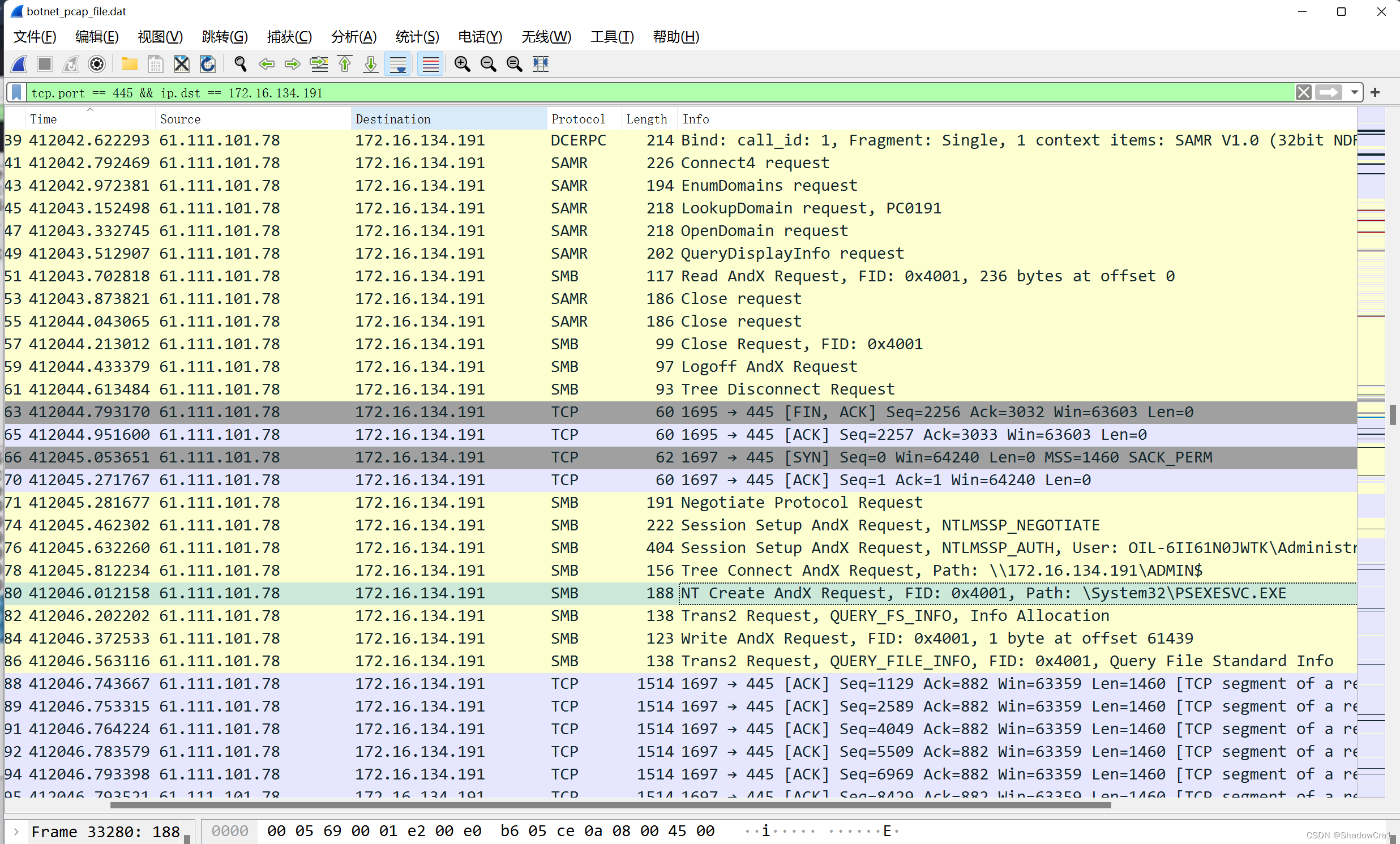Sort by the Length column header
Viewport: 1400px width, 844px height.
[648, 119]
